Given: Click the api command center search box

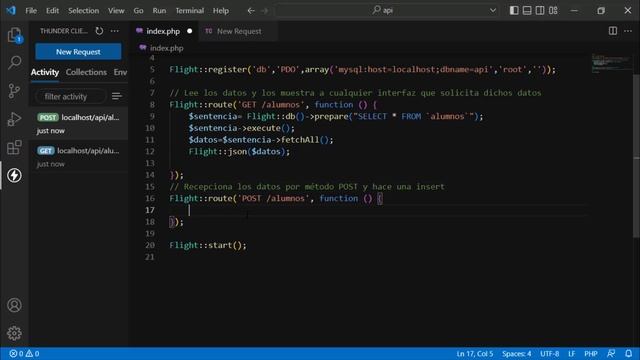Looking at the screenshot, I should 387,11.
